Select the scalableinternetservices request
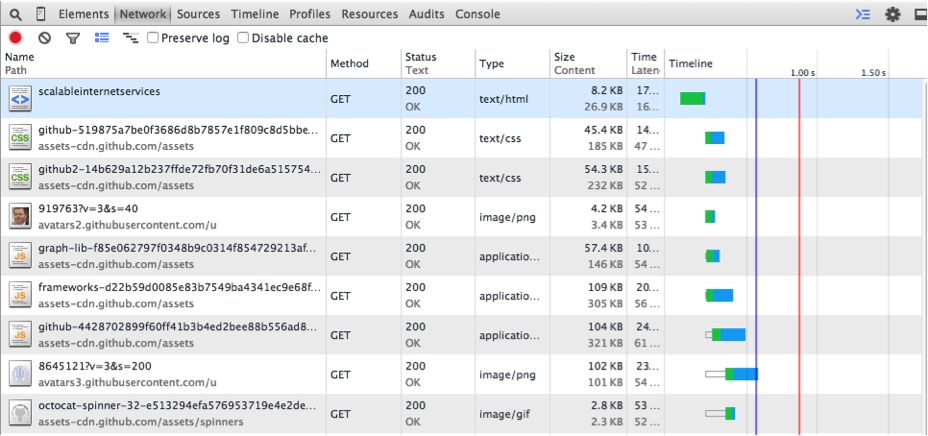 pyautogui.click(x=99, y=92)
